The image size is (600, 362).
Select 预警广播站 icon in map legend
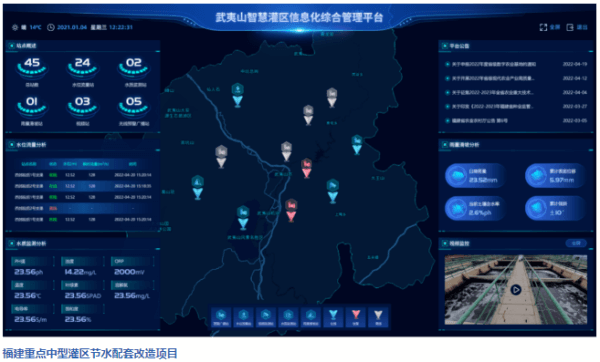220,315
